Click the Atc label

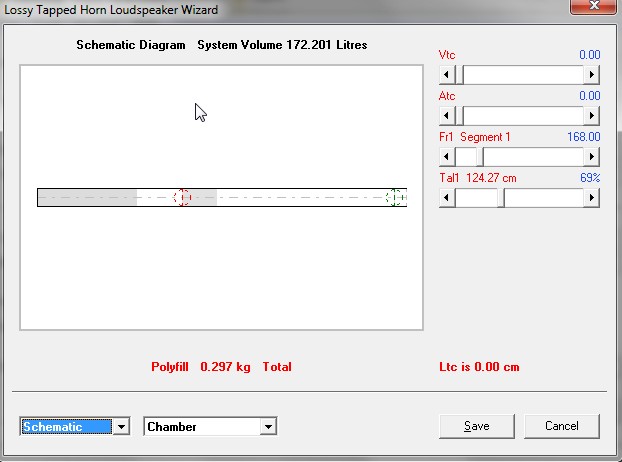point(447,96)
